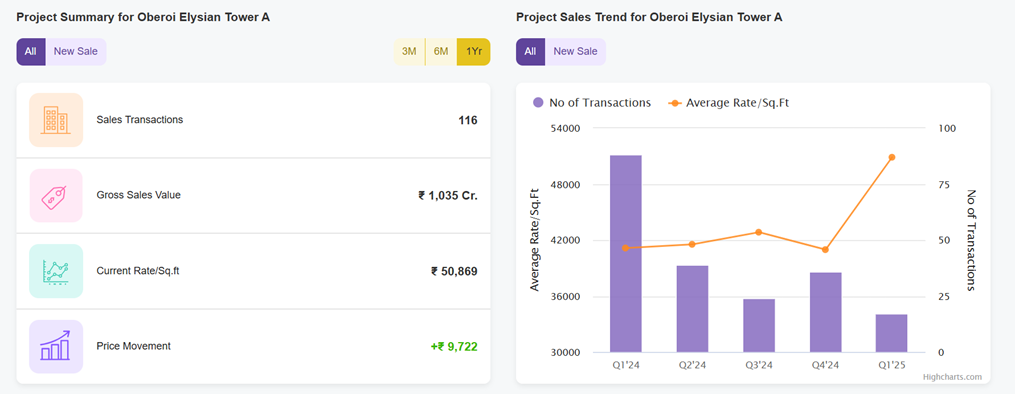
Task: Click the Price Movement value +₹ 9,722
Action: (454, 347)
